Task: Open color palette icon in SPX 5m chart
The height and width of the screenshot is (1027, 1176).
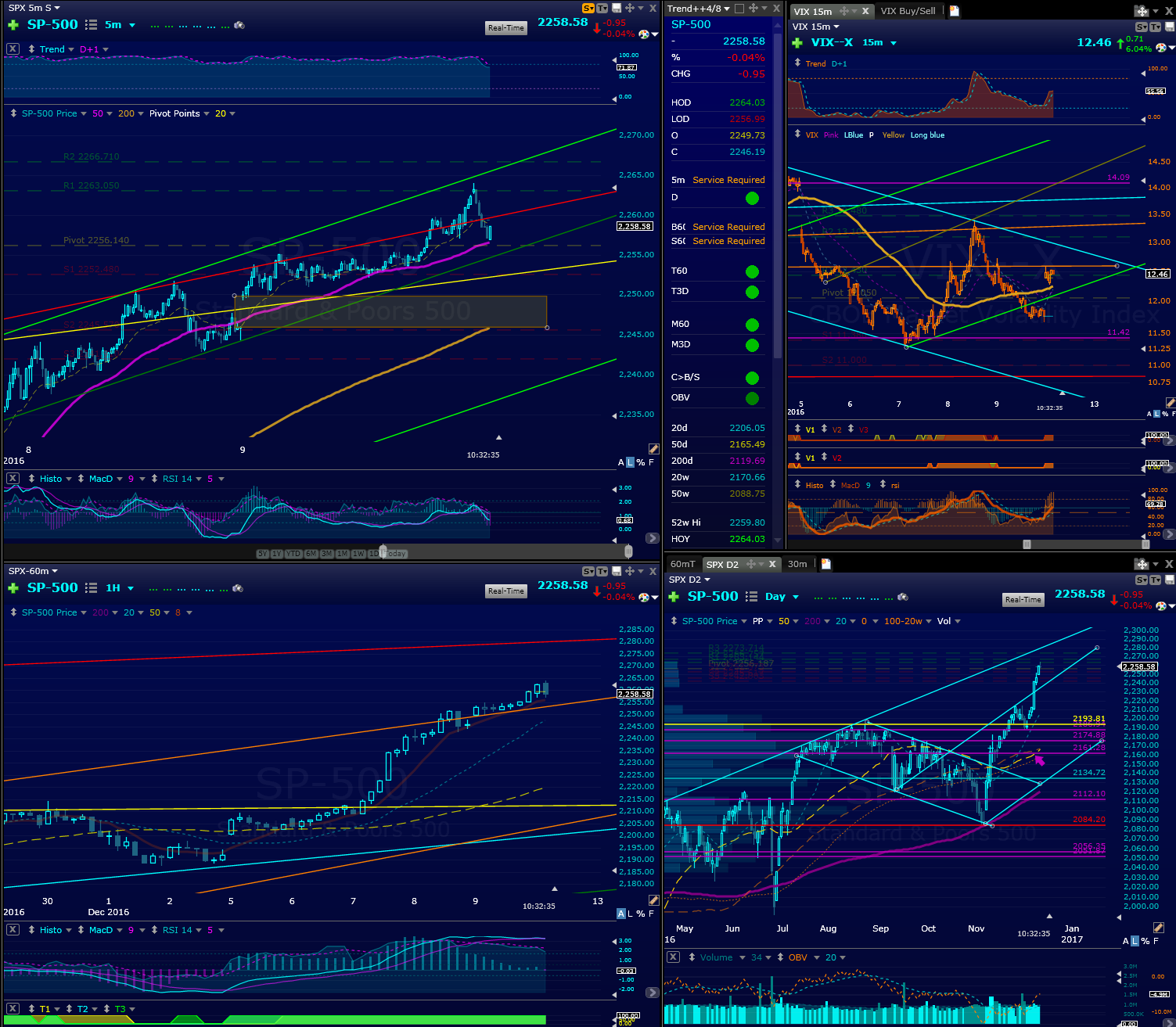Action: coord(644,34)
